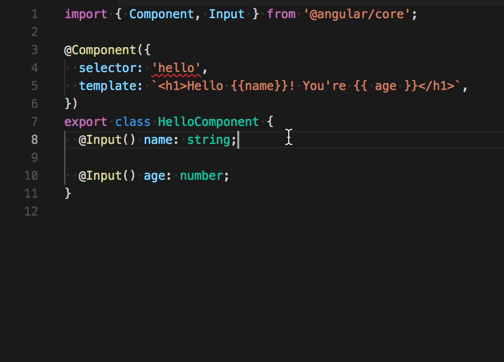
Task: Click line number 7 in the gutter
Action: (x=35, y=122)
